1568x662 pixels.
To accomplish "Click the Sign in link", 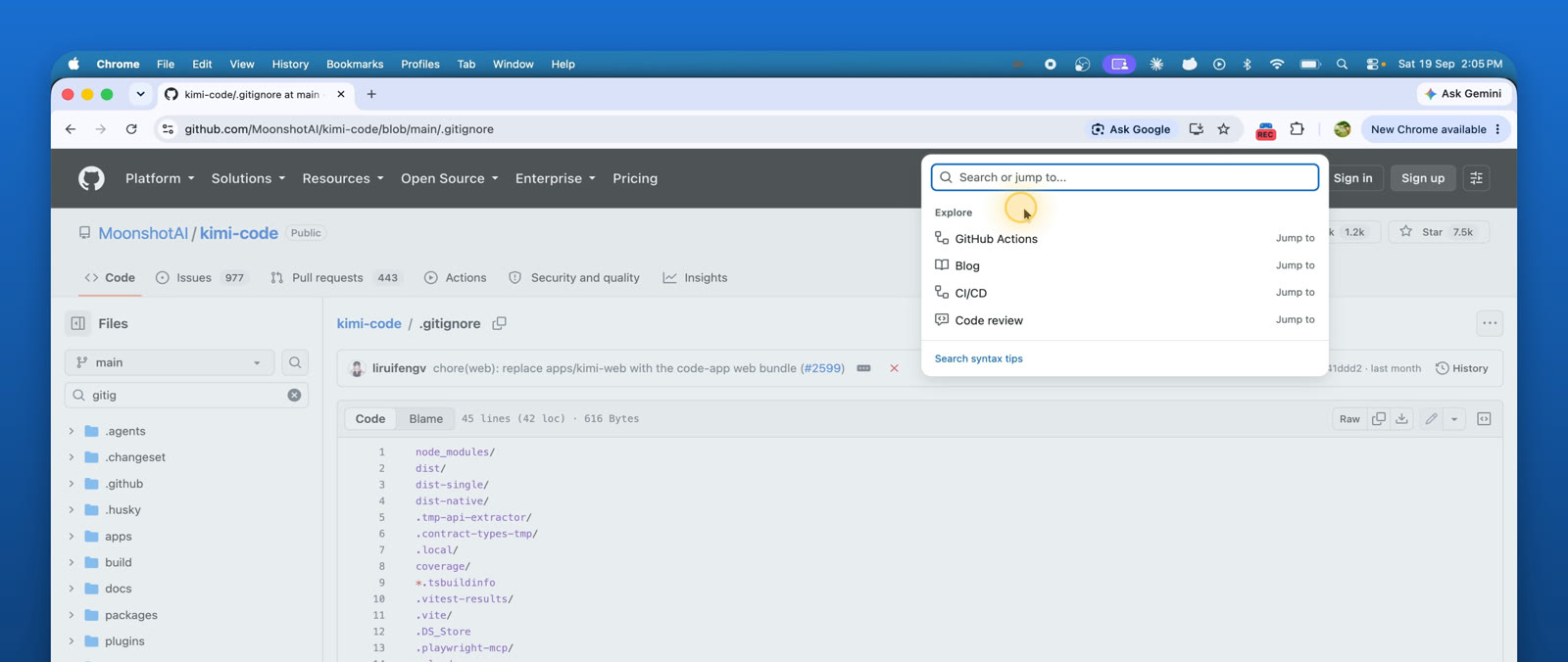I will (x=1352, y=178).
